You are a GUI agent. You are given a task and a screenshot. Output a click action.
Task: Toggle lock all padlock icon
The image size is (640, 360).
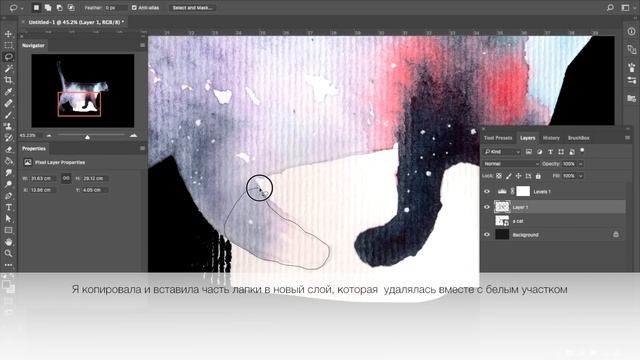(538, 176)
